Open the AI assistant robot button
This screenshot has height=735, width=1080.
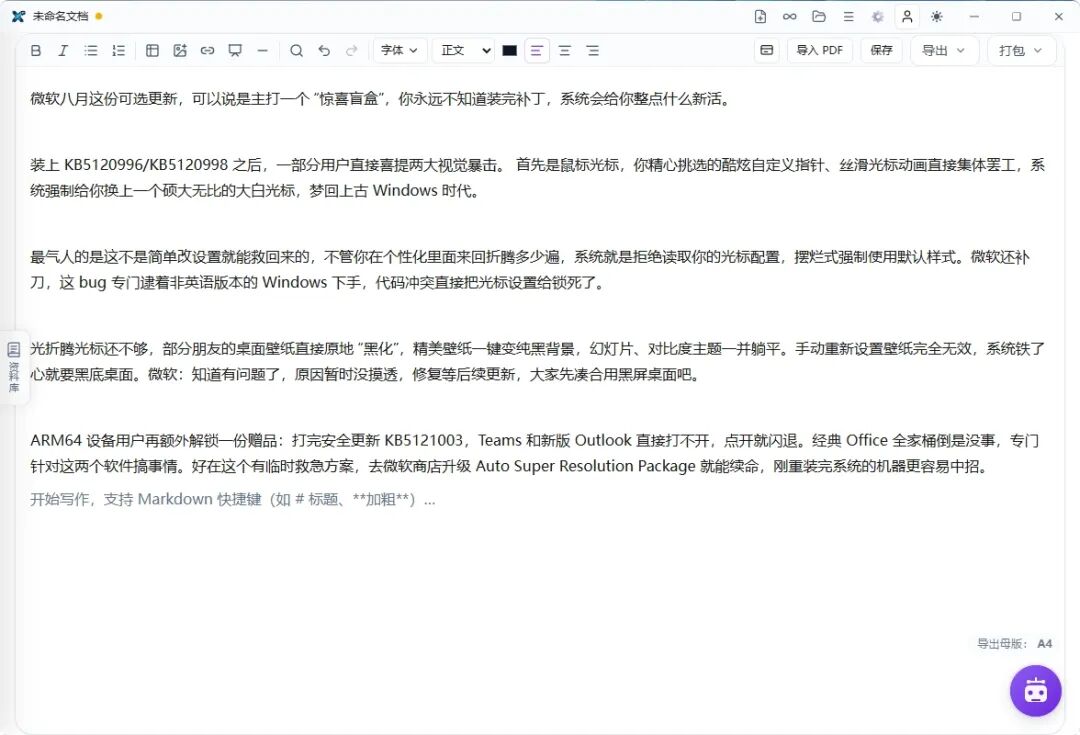pos(1035,690)
